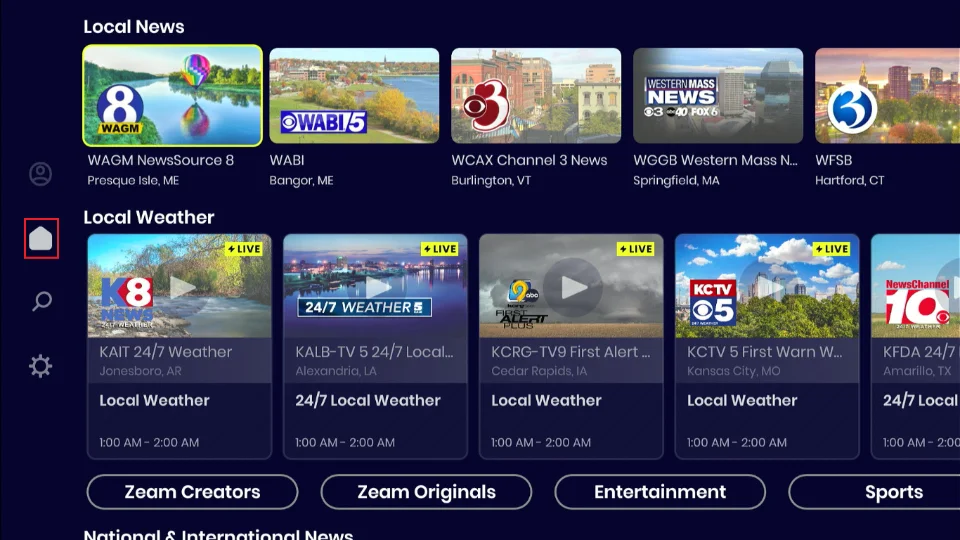
Task: Select 'Kansas City, MO' location text
Action: [x=733, y=371]
